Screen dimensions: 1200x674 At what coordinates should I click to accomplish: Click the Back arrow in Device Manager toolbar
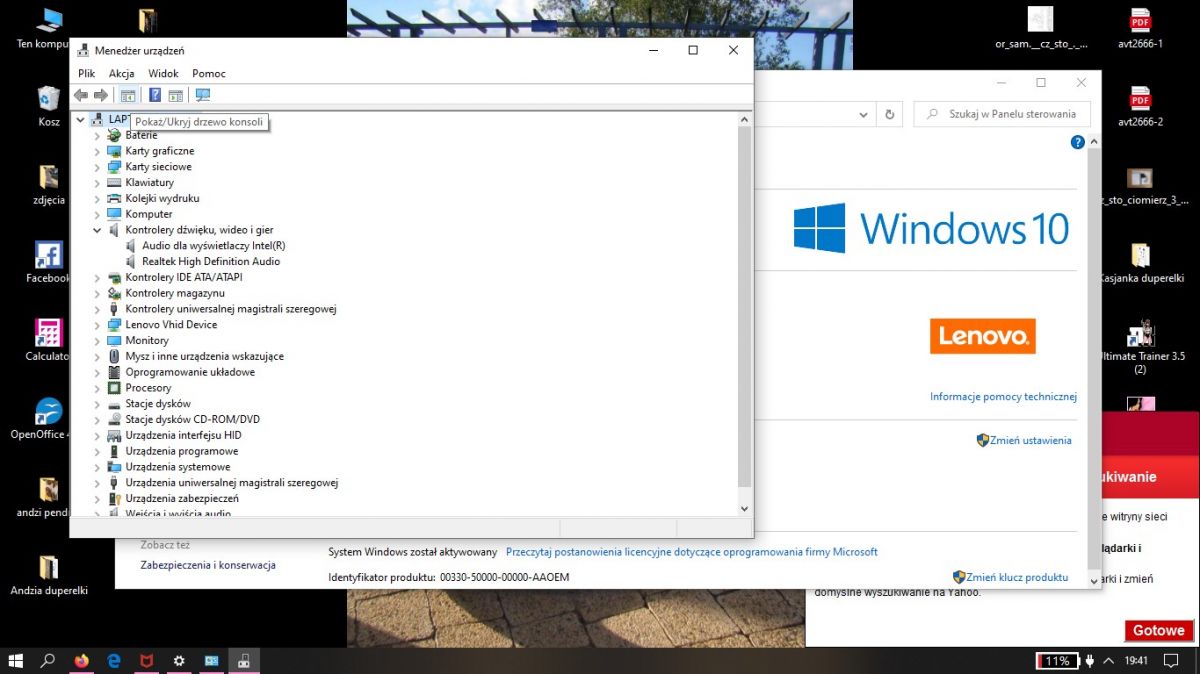pos(80,95)
